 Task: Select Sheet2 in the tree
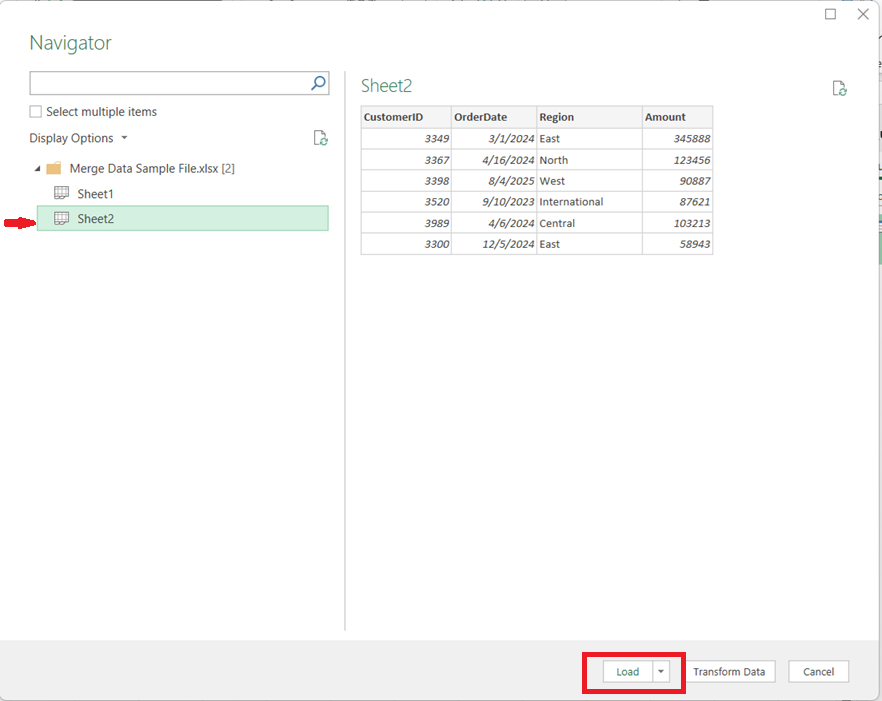(183, 218)
